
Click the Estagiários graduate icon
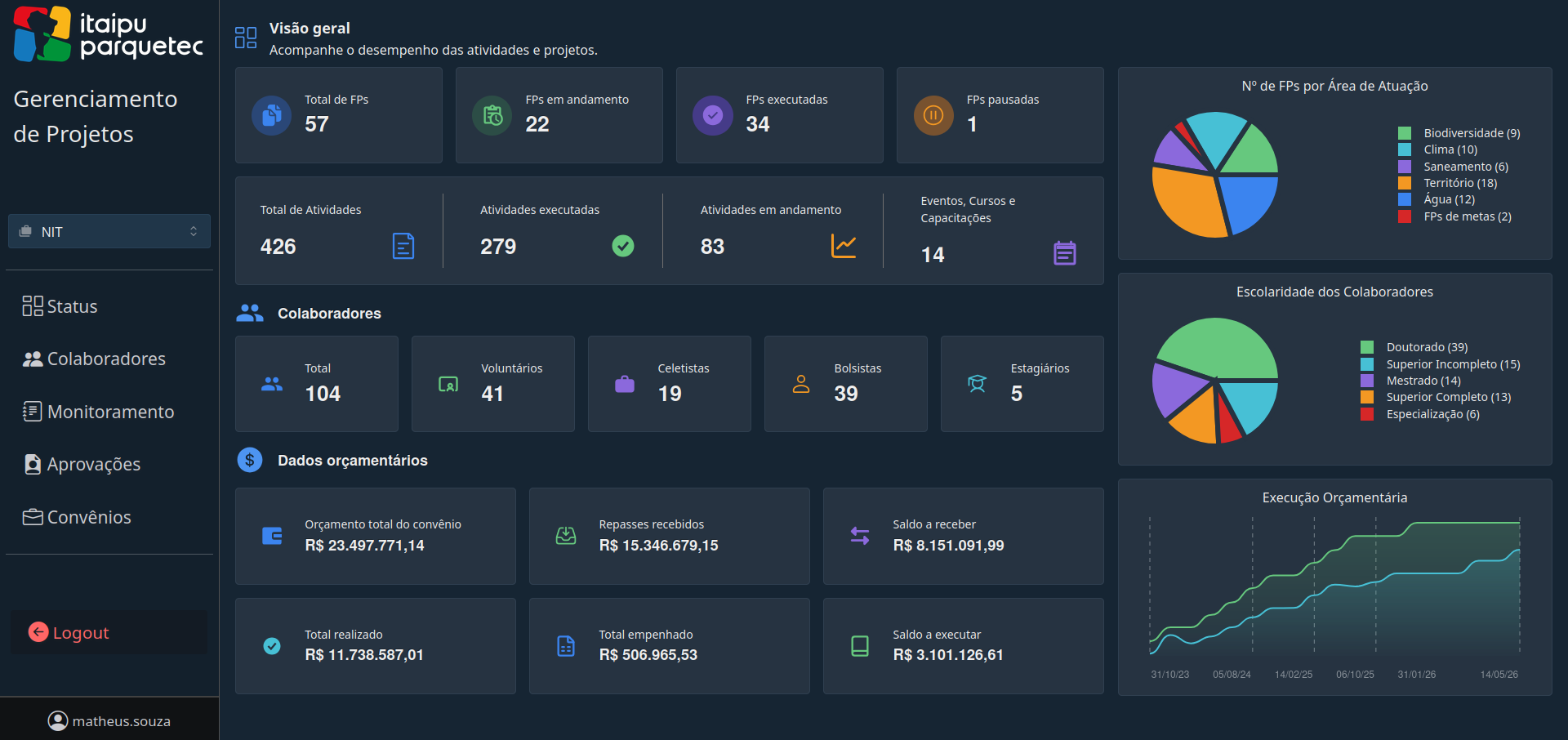(977, 384)
